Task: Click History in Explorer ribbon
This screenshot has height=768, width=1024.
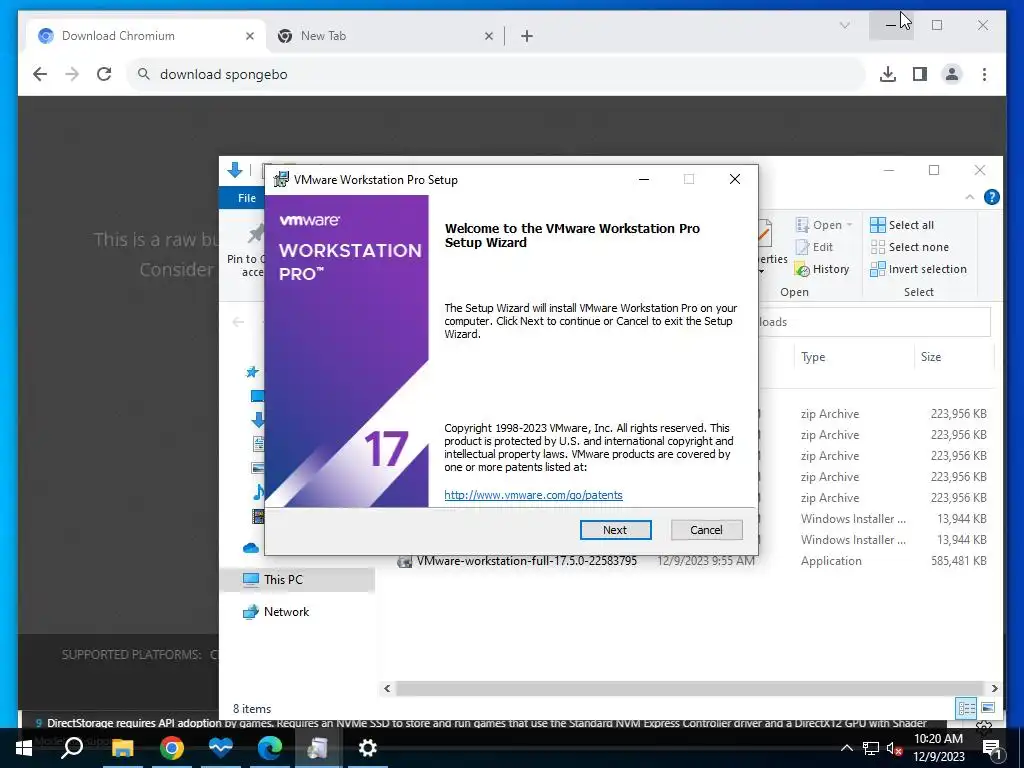Action: [822, 269]
